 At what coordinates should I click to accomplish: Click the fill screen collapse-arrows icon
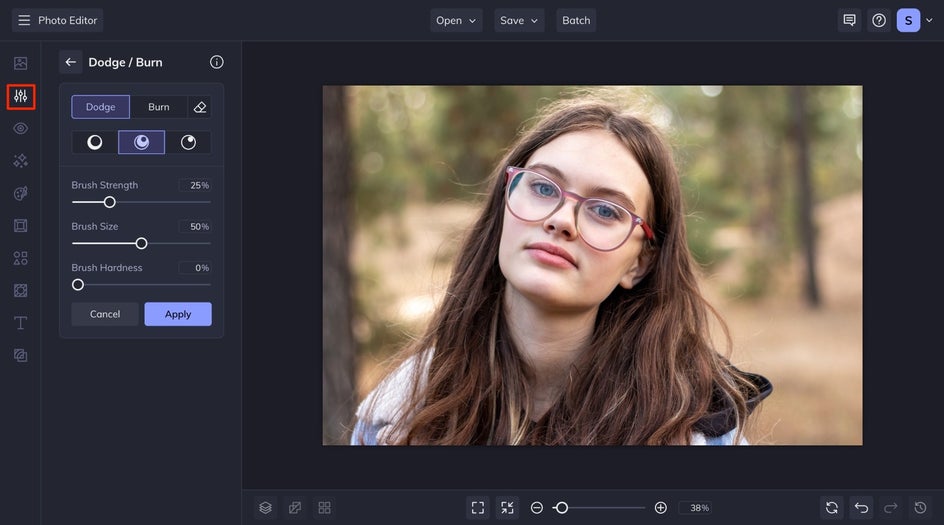(508, 508)
